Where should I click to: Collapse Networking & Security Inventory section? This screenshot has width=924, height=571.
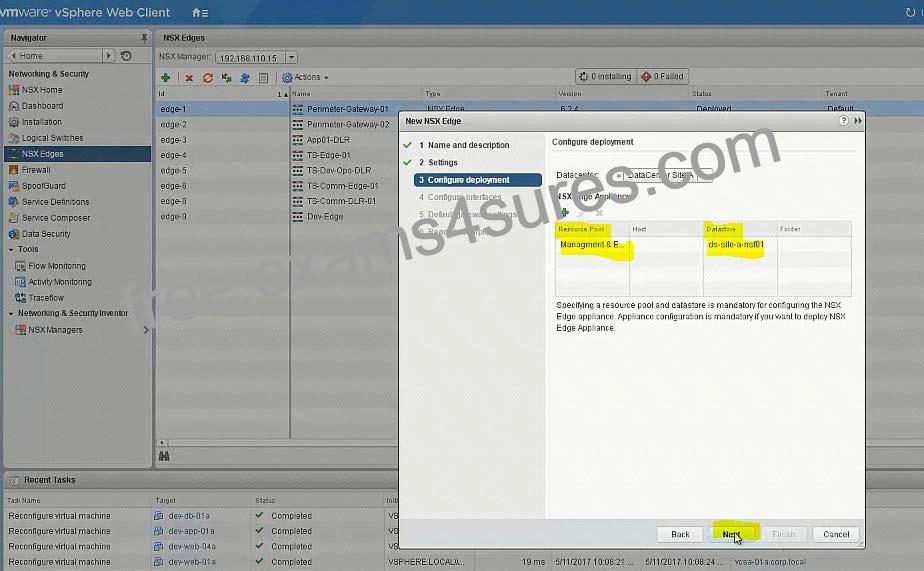pyautogui.click(x=11, y=313)
